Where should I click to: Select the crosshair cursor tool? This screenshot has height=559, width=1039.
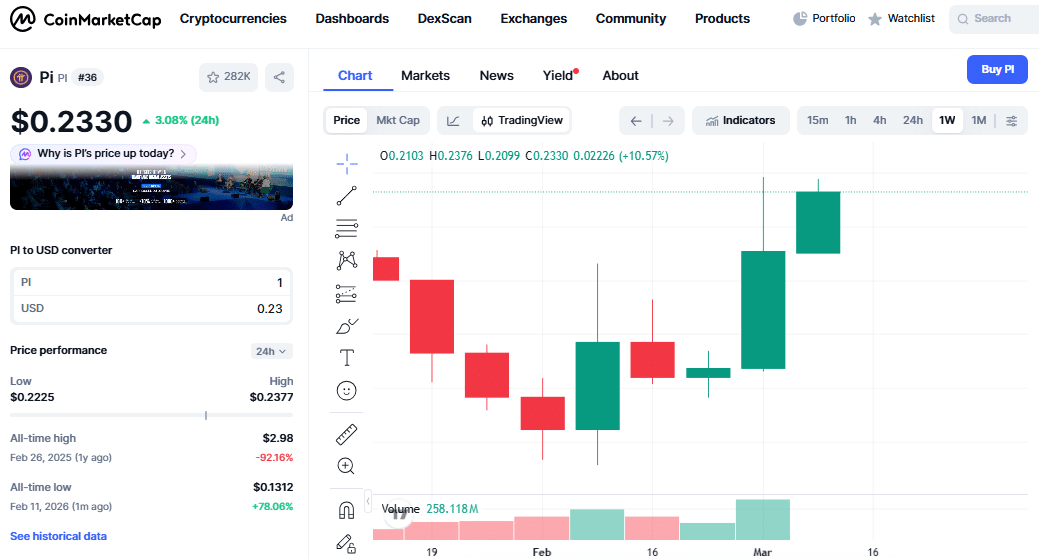pos(347,164)
